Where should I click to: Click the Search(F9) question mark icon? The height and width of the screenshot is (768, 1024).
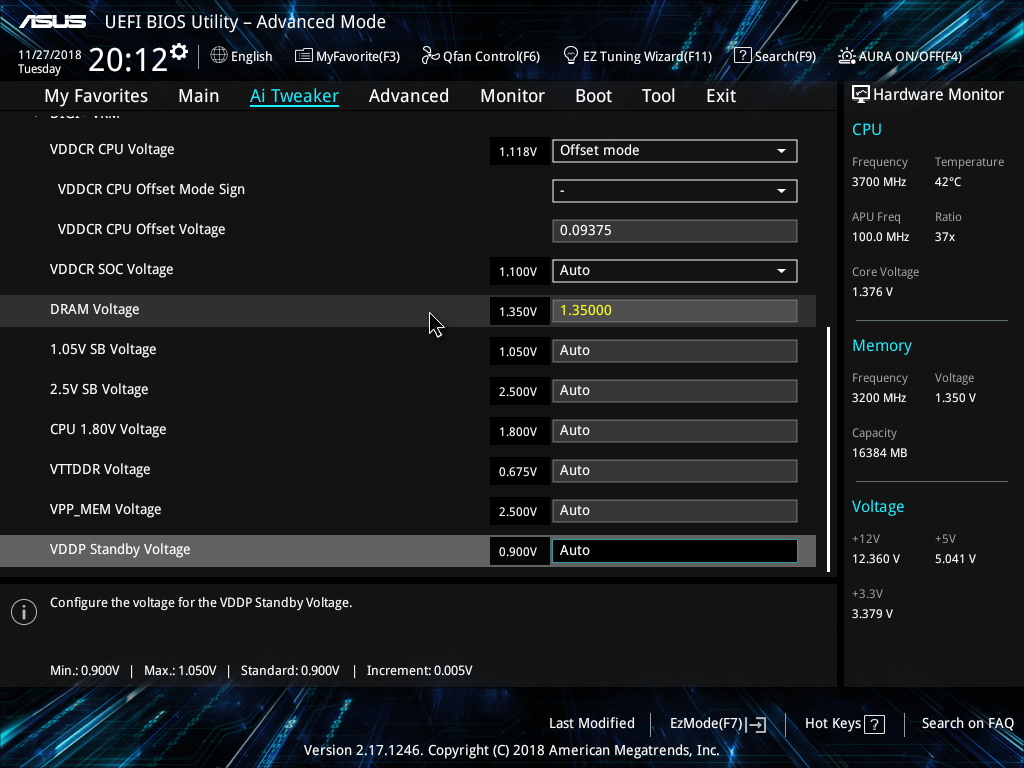(743, 56)
